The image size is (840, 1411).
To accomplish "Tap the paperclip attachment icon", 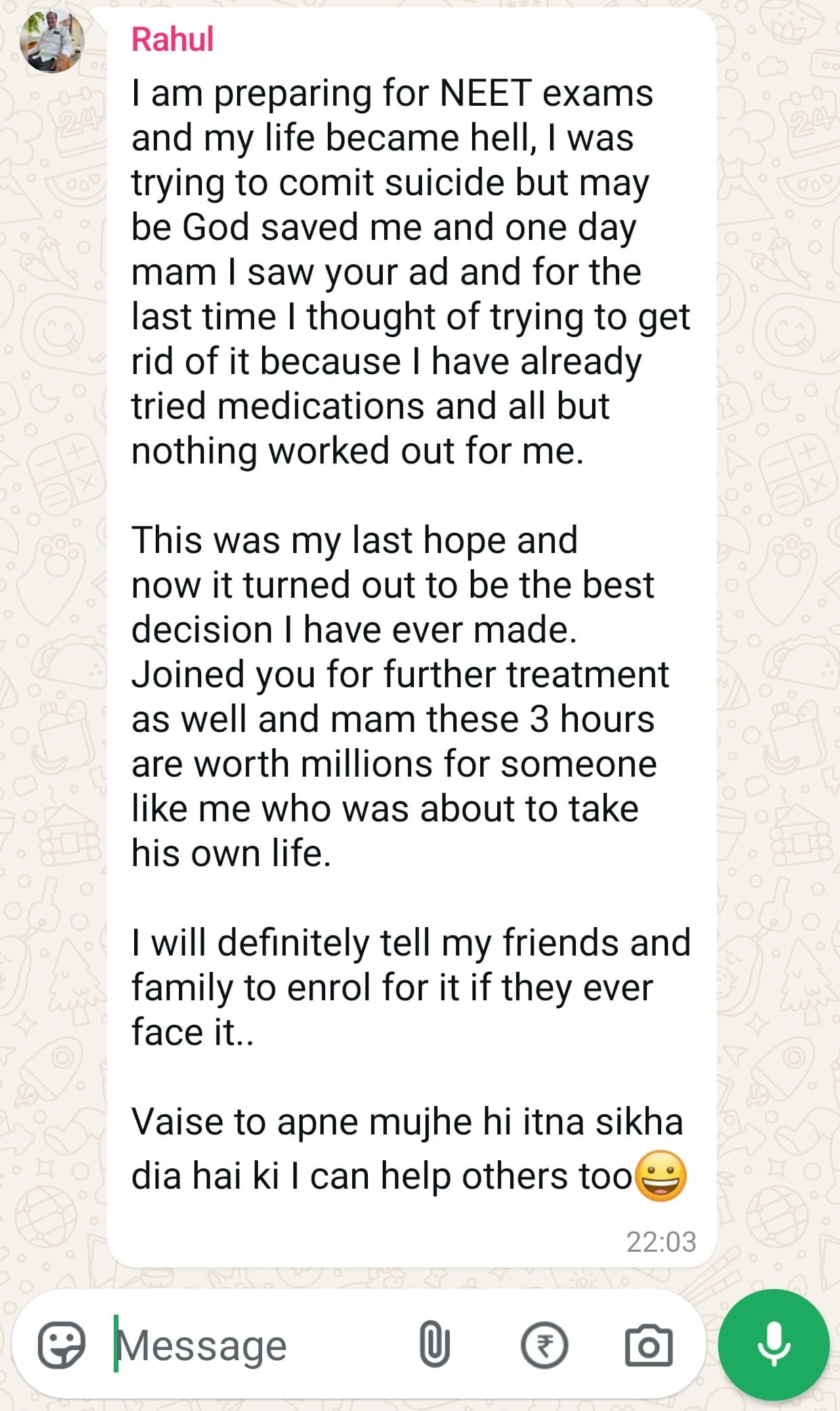I will coord(434,1346).
